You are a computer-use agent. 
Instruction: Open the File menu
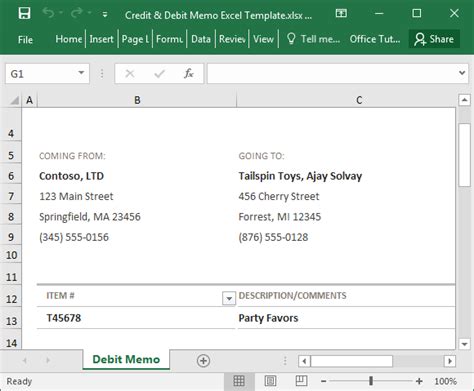pyautogui.click(x=25, y=40)
